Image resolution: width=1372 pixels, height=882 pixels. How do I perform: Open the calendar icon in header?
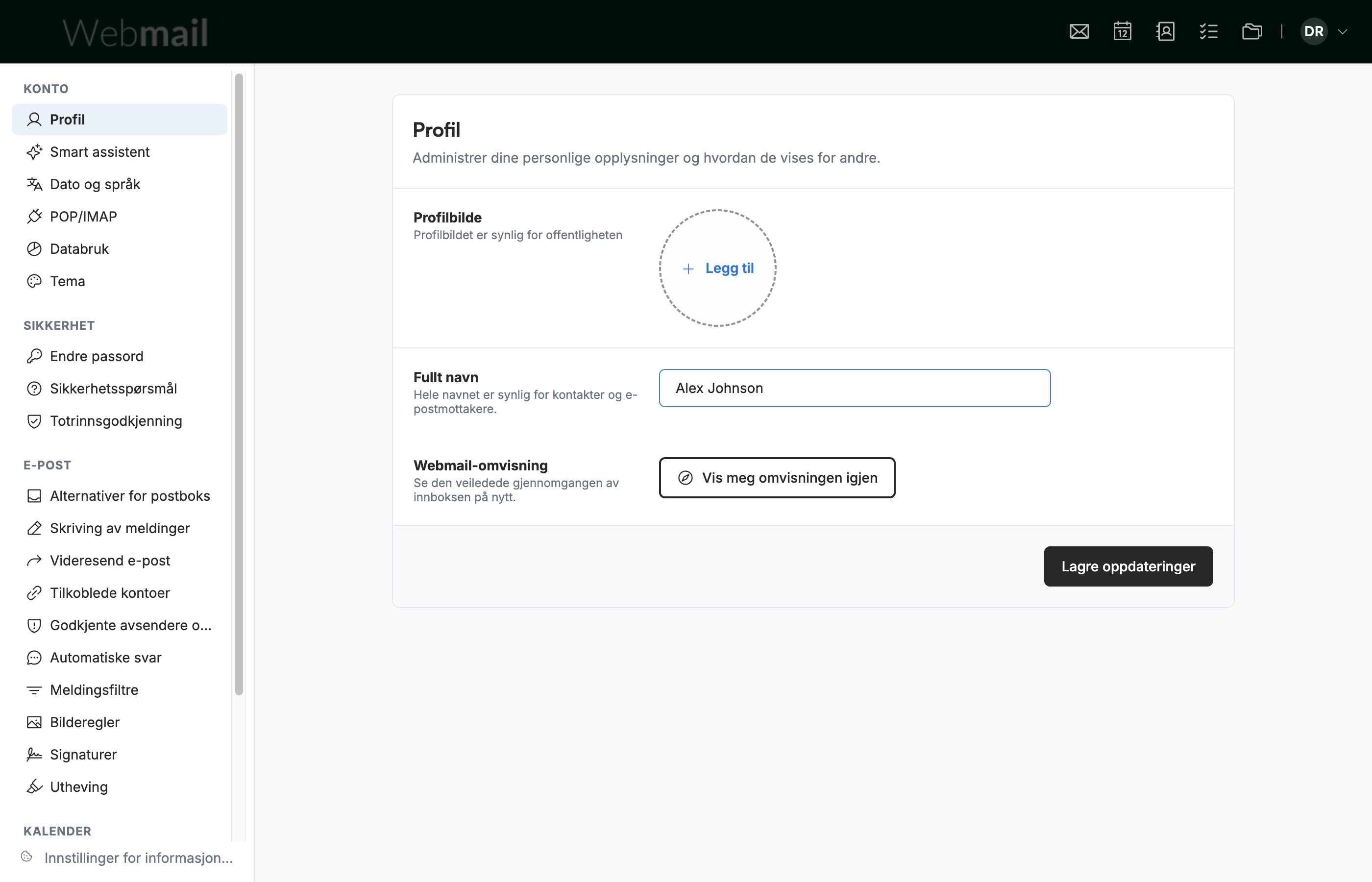pyautogui.click(x=1122, y=31)
